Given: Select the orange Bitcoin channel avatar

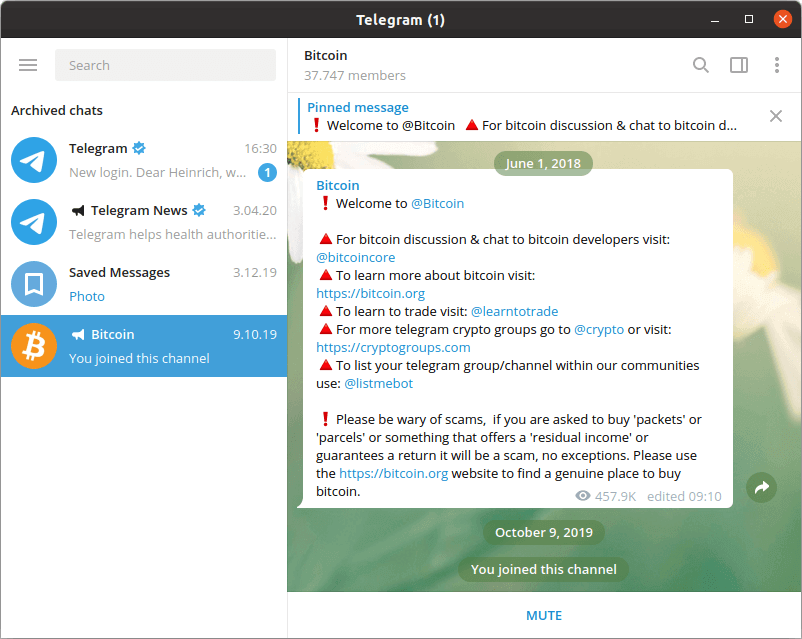Looking at the screenshot, I should [x=34, y=346].
